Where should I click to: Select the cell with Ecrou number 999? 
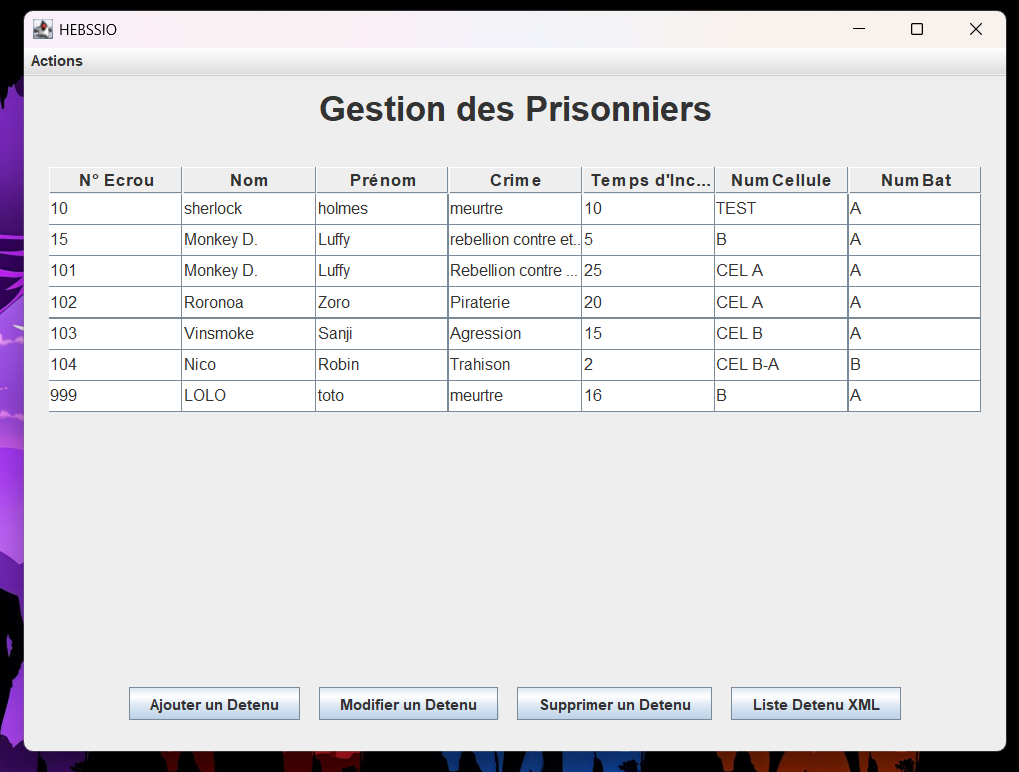[x=115, y=396]
